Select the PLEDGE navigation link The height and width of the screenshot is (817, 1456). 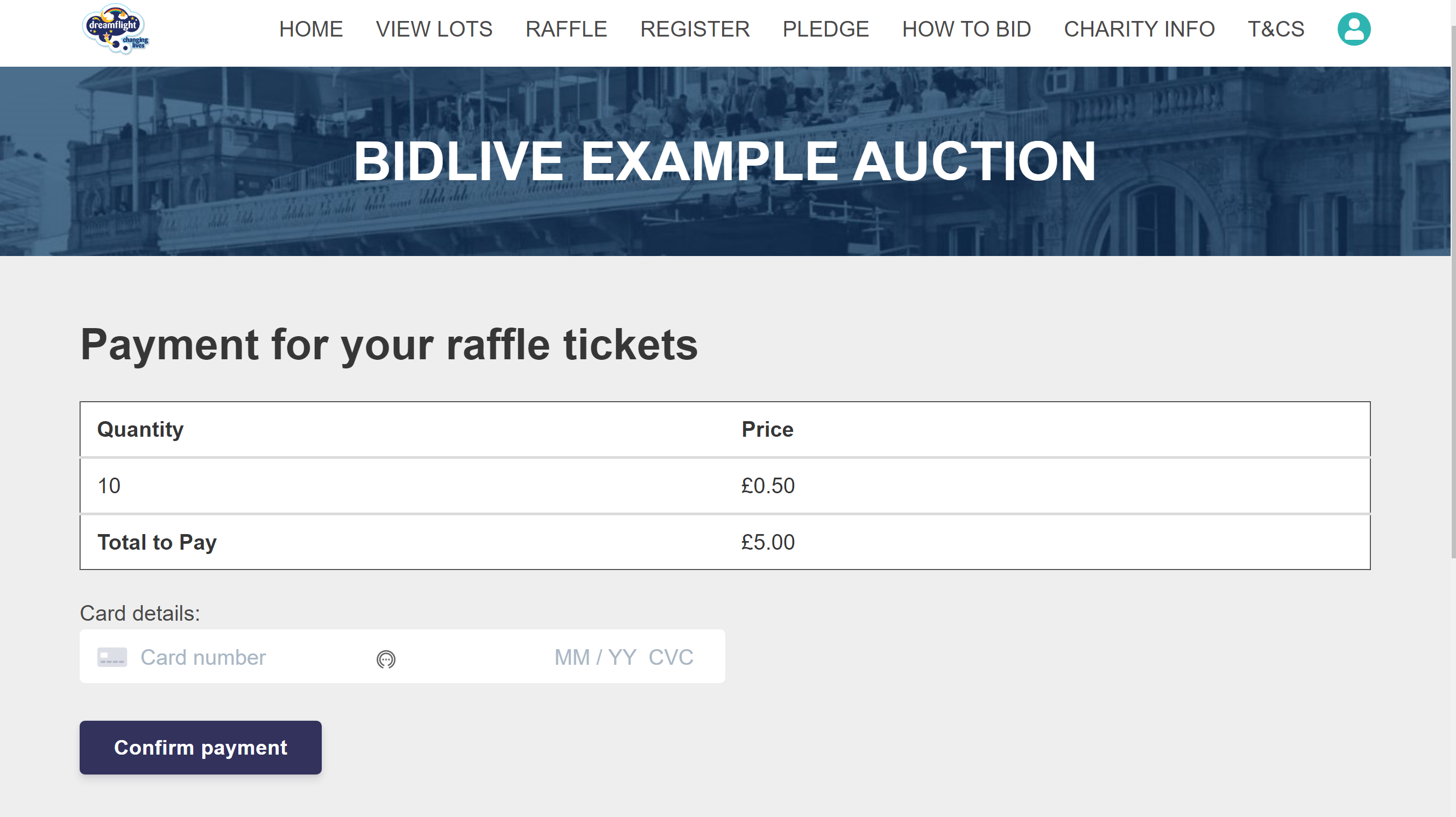(x=826, y=29)
